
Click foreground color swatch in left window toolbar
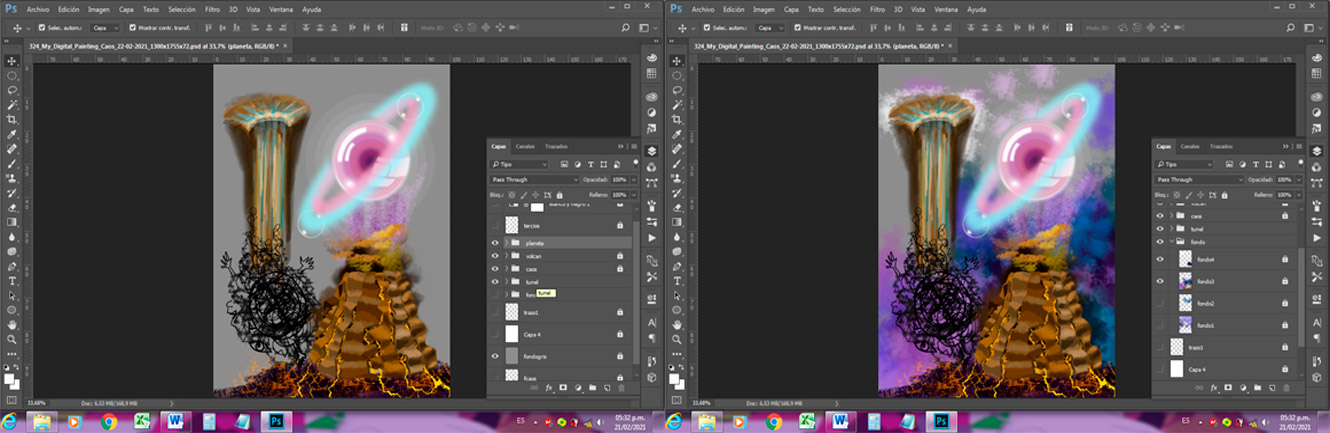tap(10, 378)
